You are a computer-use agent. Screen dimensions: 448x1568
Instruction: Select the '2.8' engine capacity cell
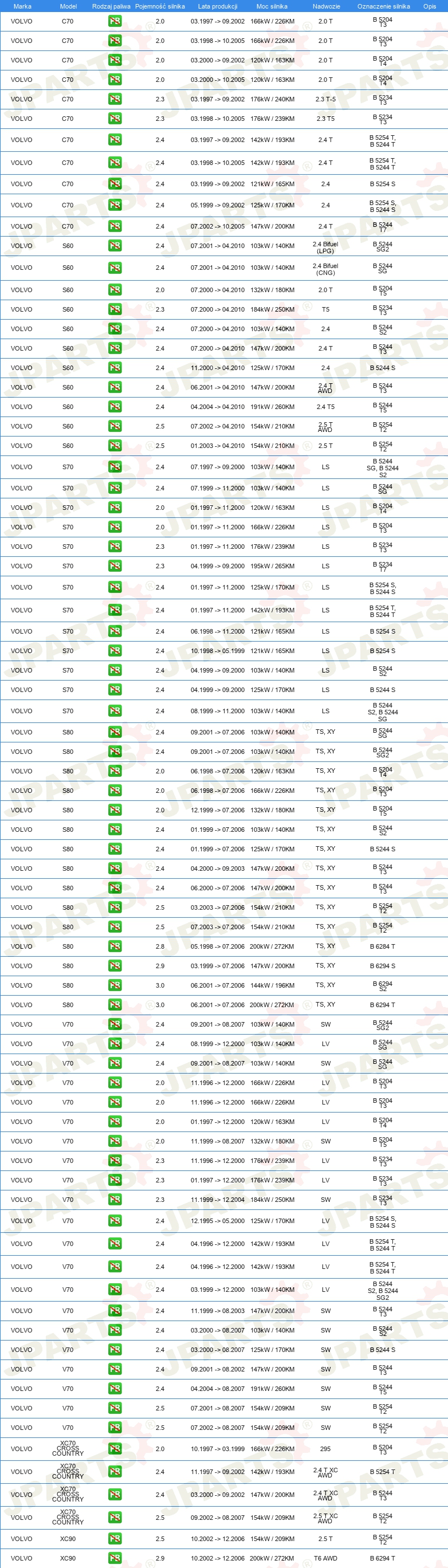tap(159, 946)
